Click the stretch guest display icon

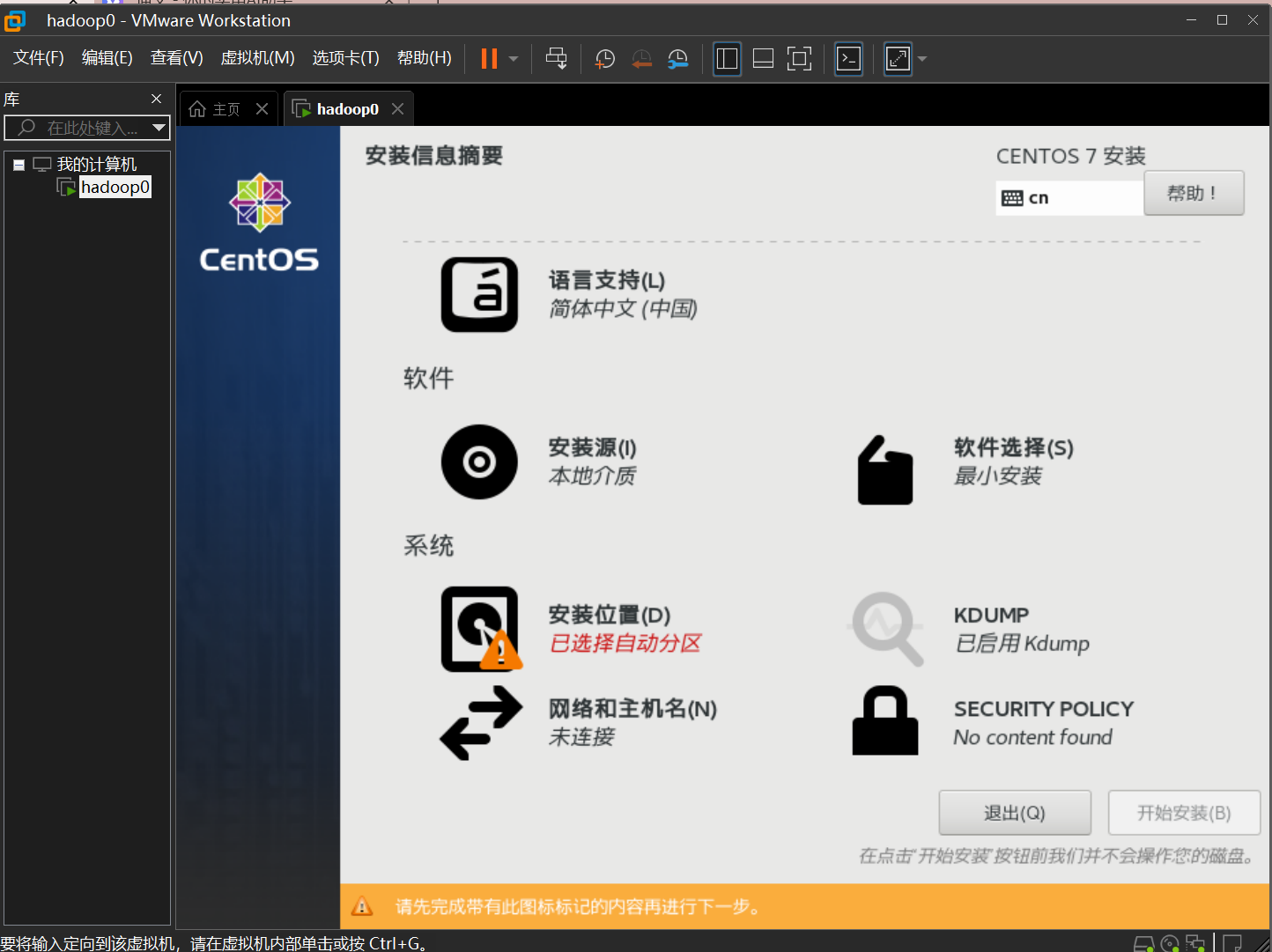pyautogui.click(x=898, y=59)
